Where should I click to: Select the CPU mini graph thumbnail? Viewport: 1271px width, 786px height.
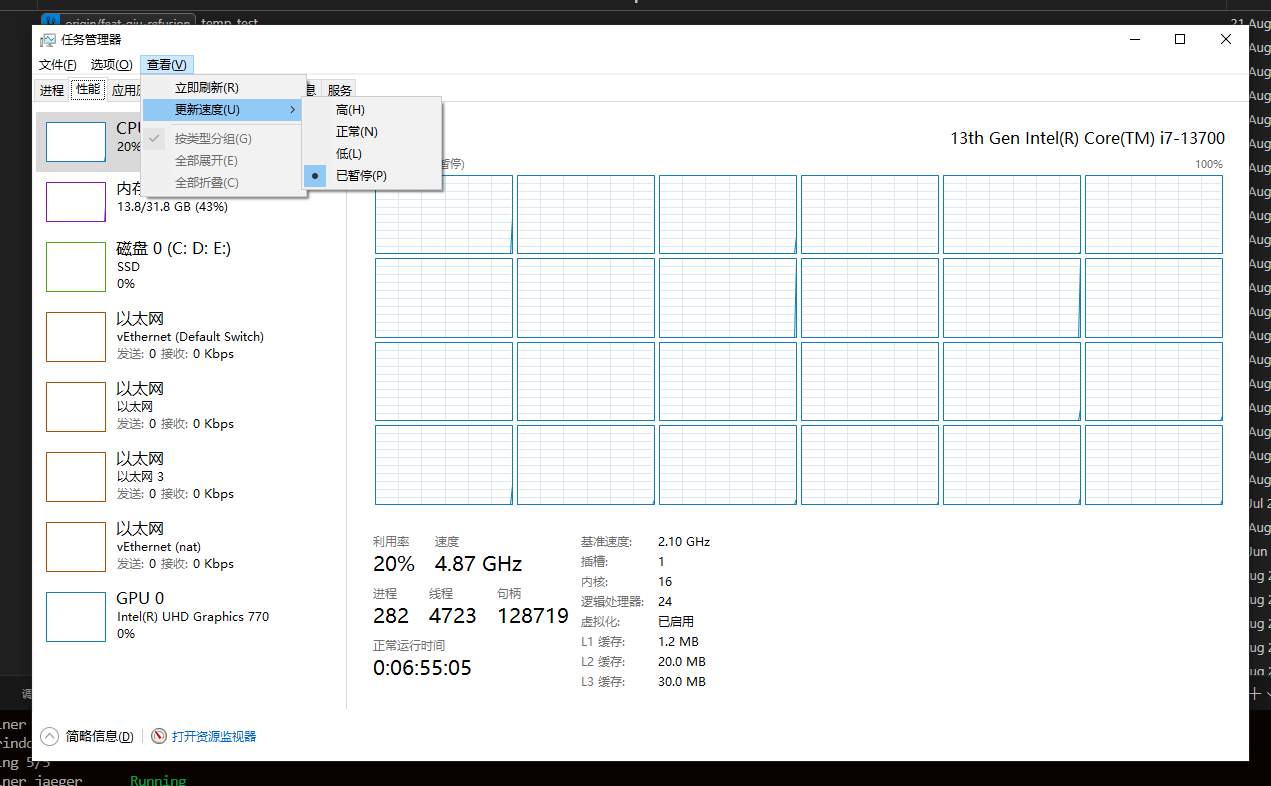pos(76,142)
